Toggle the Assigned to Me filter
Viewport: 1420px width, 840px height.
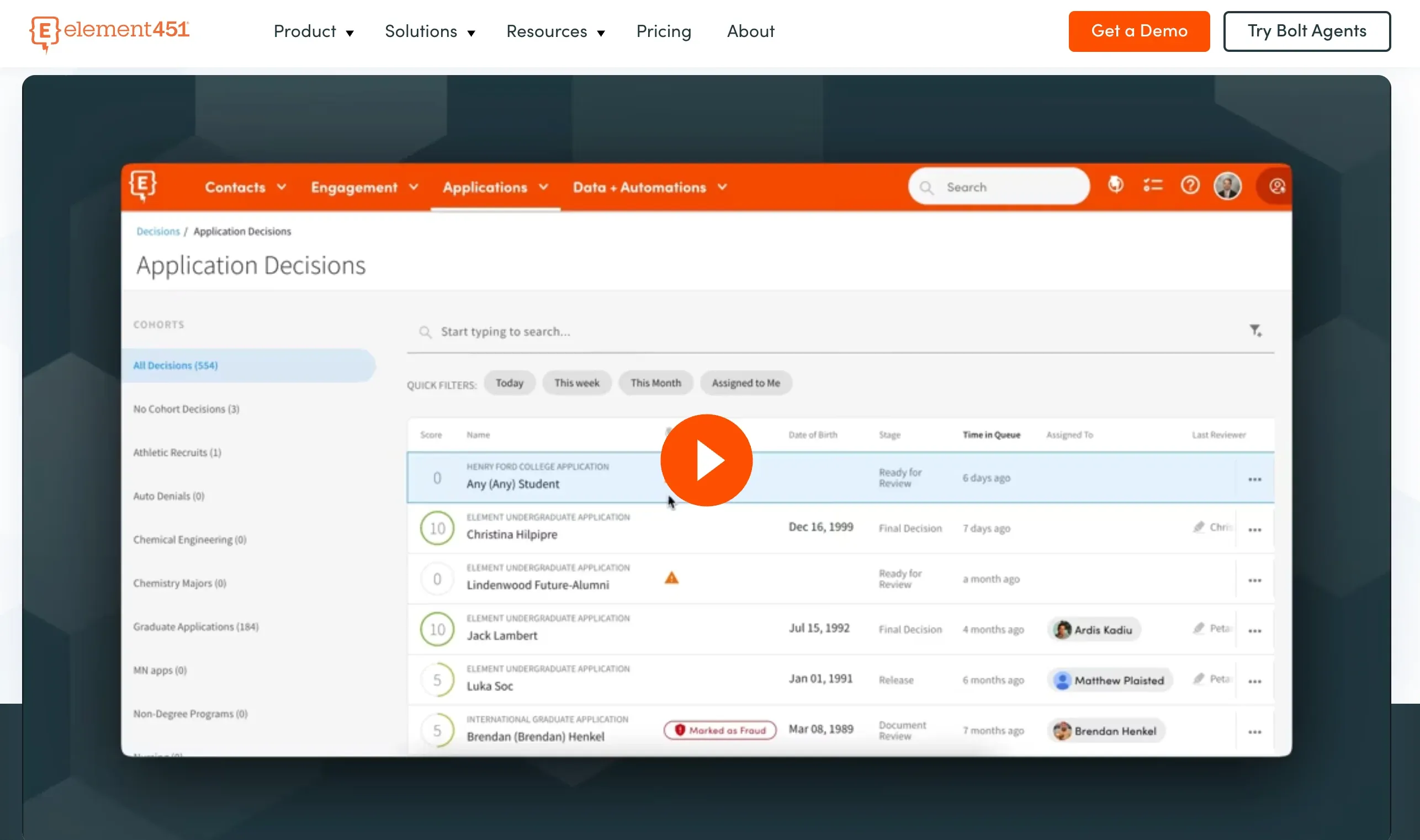coord(746,383)
